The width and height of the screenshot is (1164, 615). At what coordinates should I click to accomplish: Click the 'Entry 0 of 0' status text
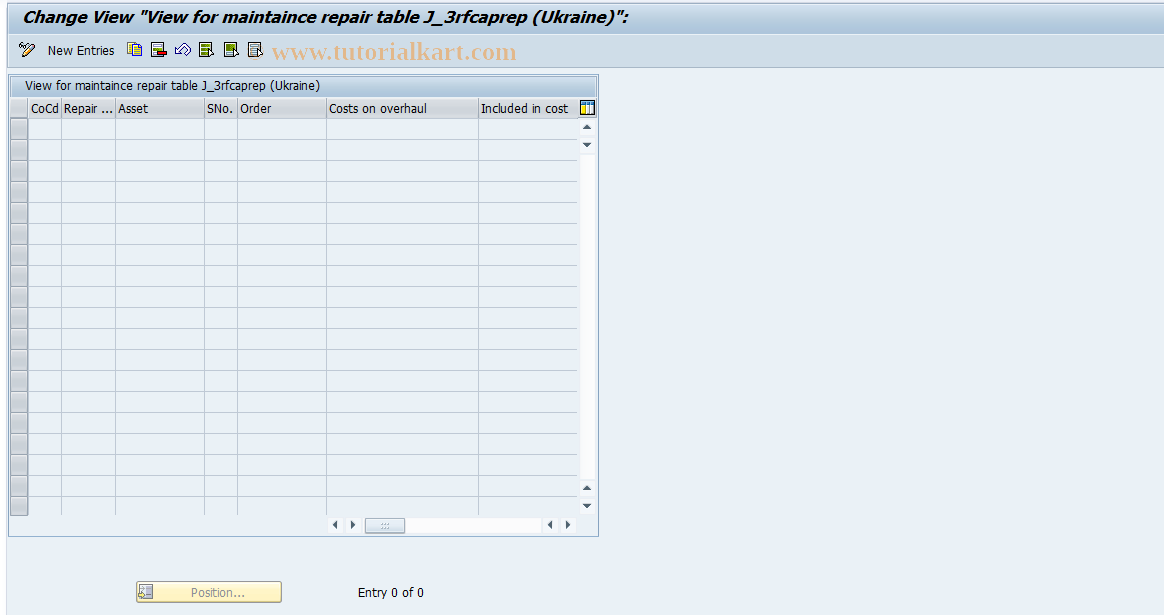(390, 593)
